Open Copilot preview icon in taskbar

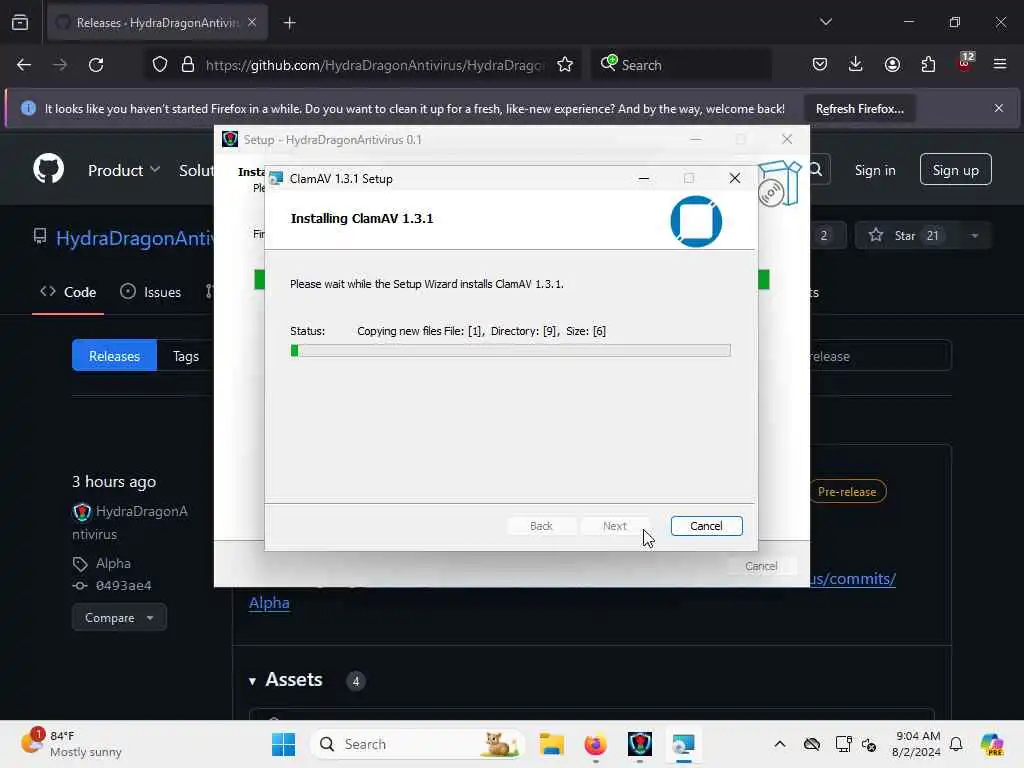click(x=992, y=744)
